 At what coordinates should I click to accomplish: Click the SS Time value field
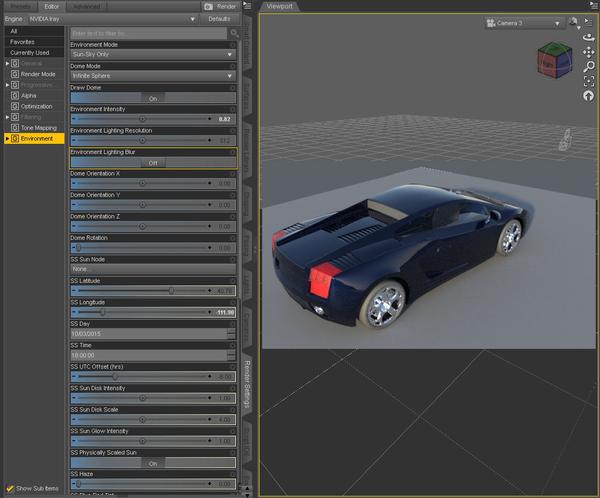tap(149, 355)
